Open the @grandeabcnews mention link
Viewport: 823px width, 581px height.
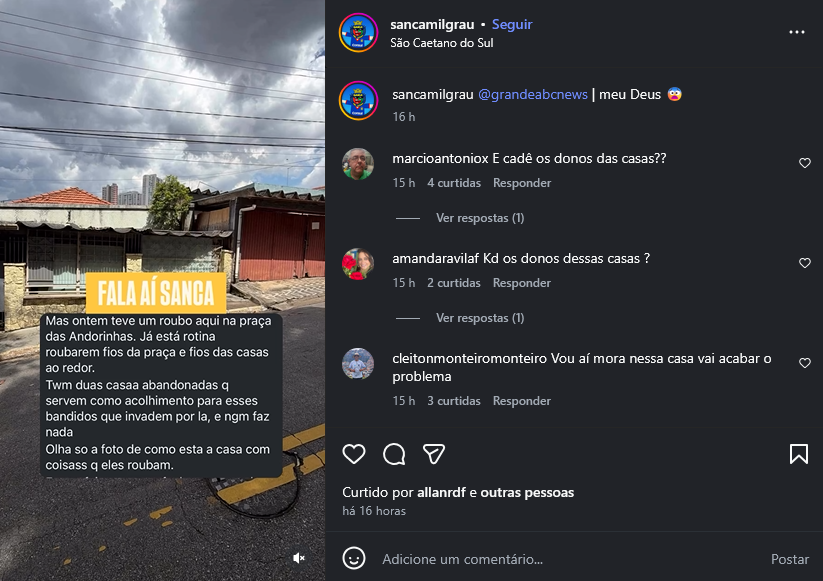pyautogui.click(x=533, y=94)
